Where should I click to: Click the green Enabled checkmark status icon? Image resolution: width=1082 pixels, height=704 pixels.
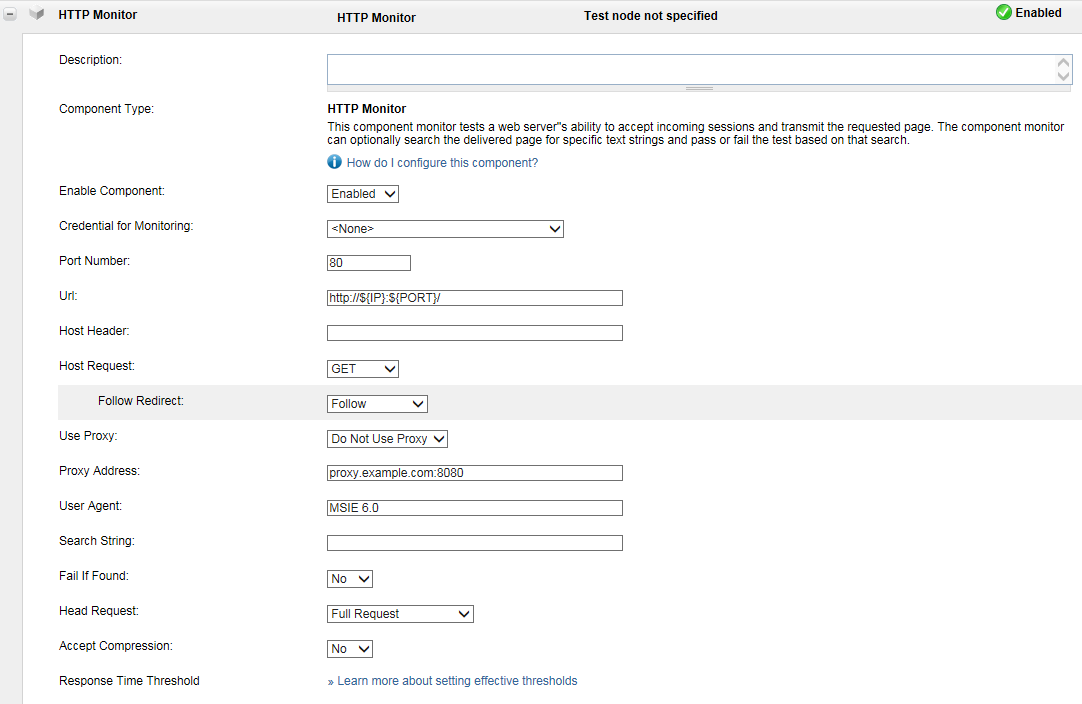click(x=1003, y=12)
